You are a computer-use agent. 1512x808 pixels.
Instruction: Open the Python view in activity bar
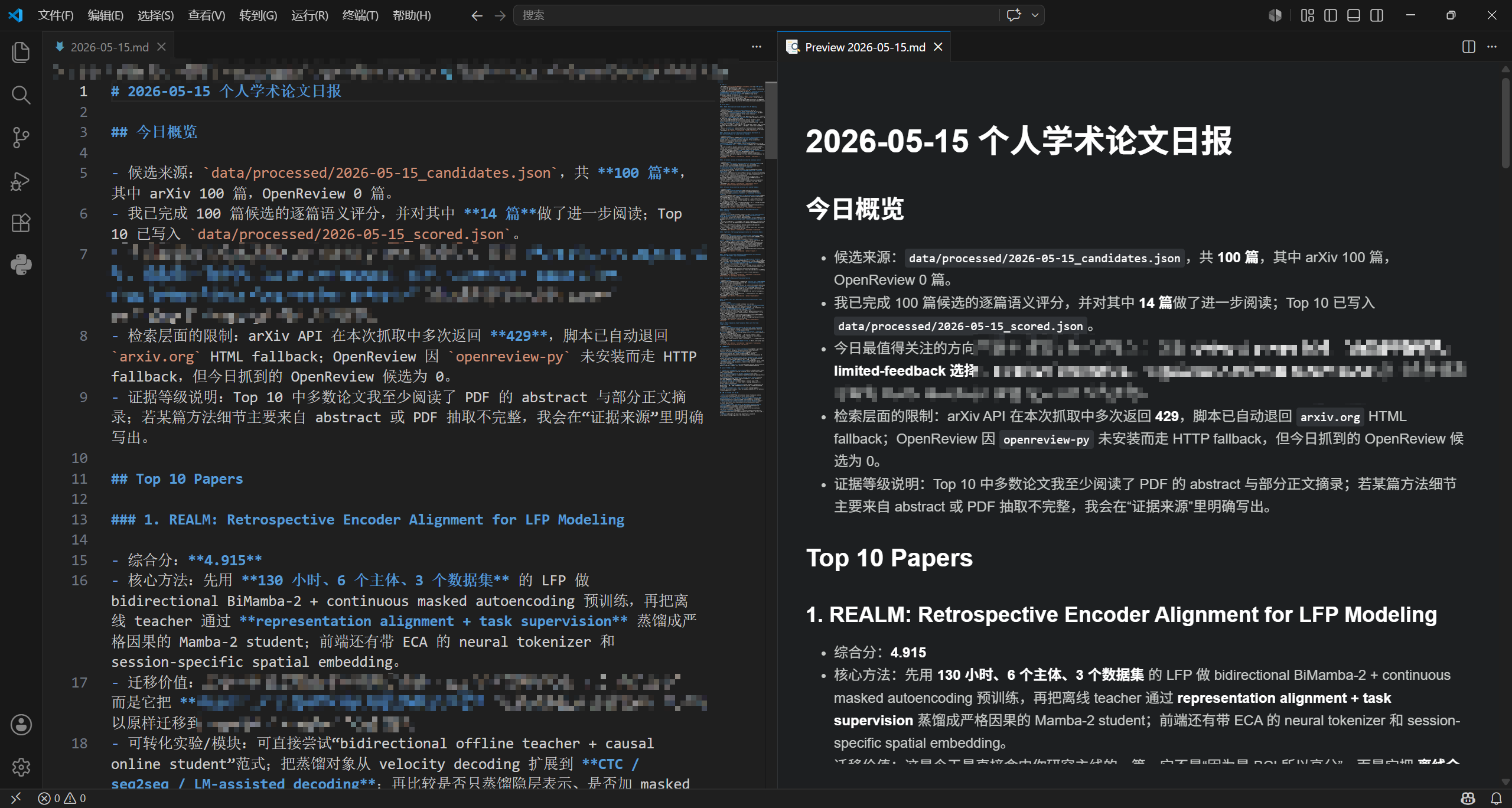click(21, 265)
